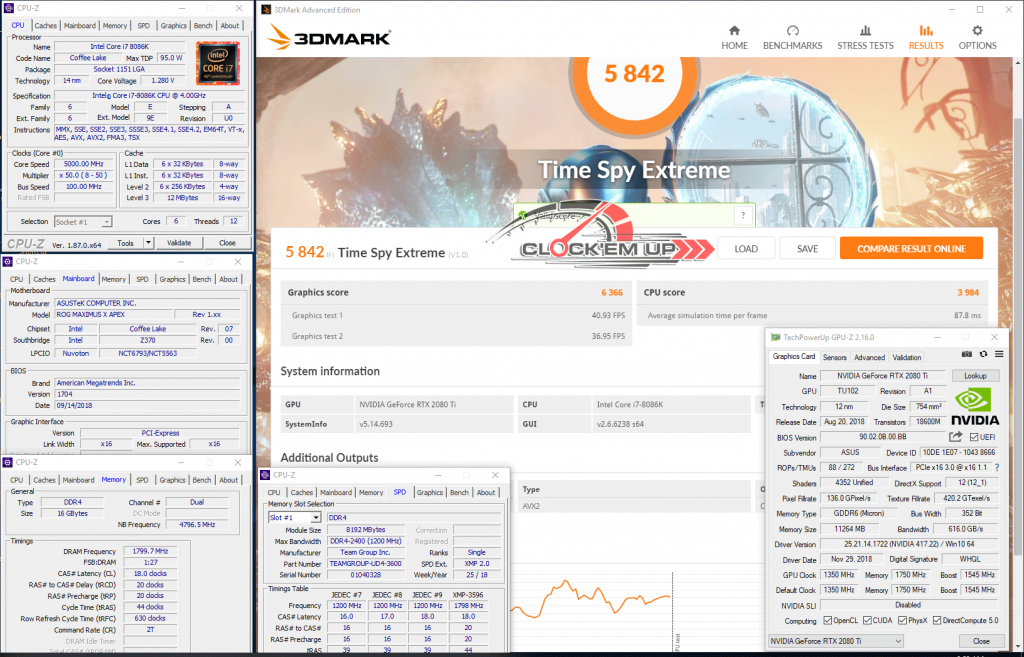Click the Multiplier x 50.0 value
Viewport: 1024px width, 657px height.
pos(84,175)
